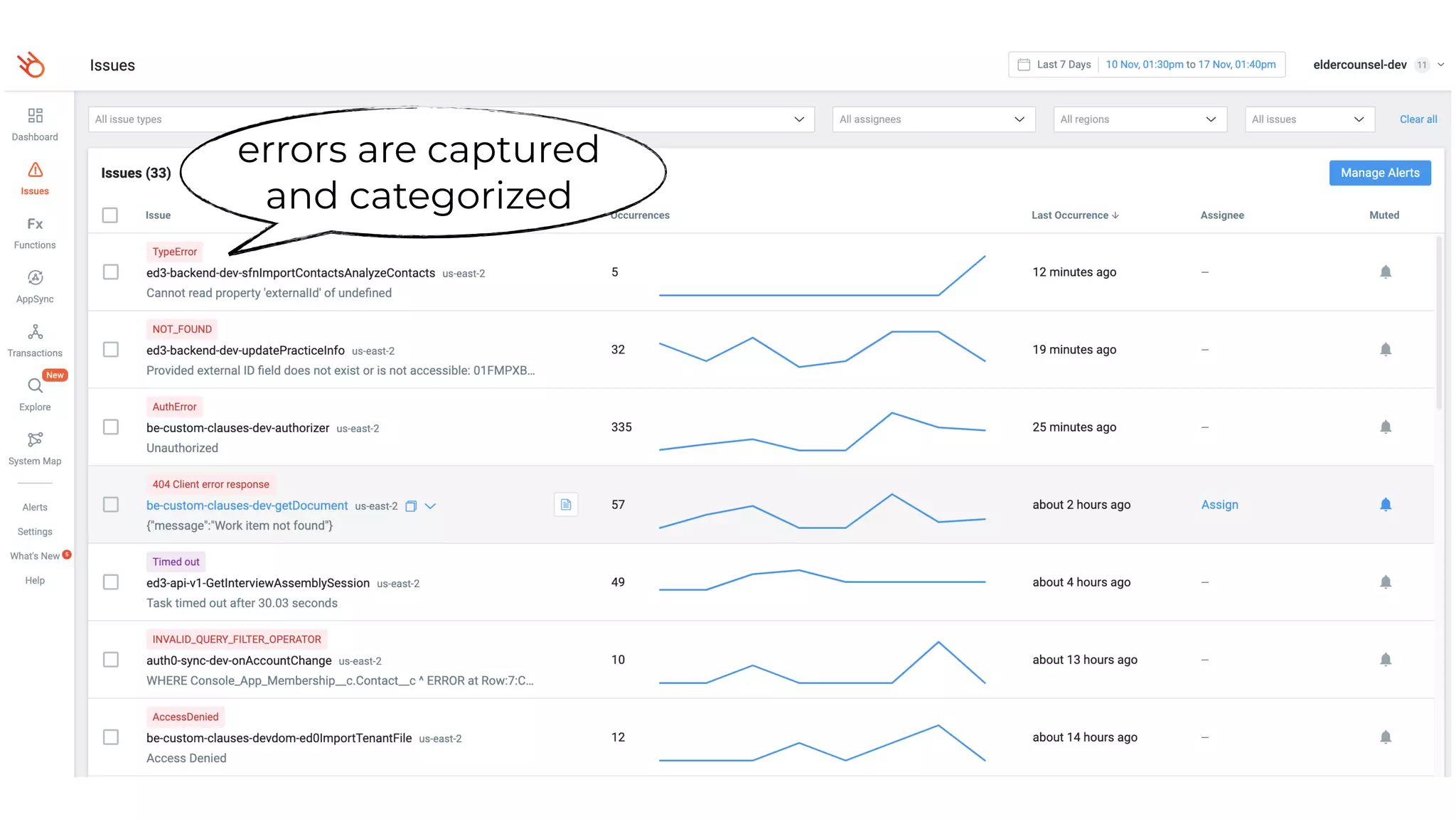The image size is (1456, 819).
Task: Click the TypeError tag label
Action: point(175,252)
